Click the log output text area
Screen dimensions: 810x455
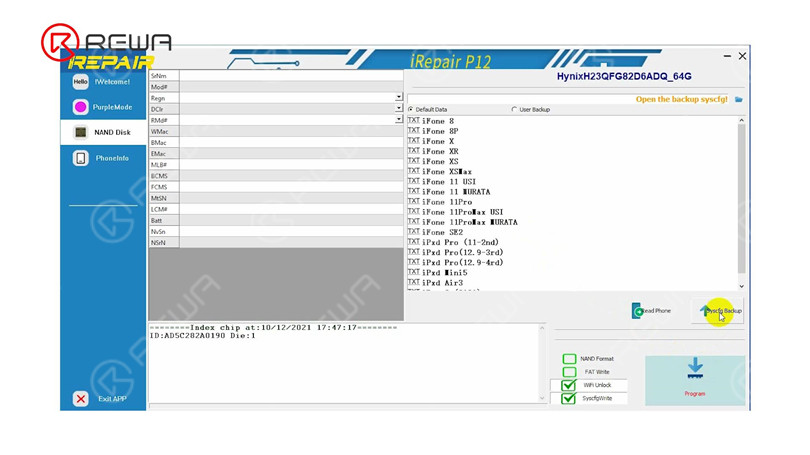(x=344, y=363)
